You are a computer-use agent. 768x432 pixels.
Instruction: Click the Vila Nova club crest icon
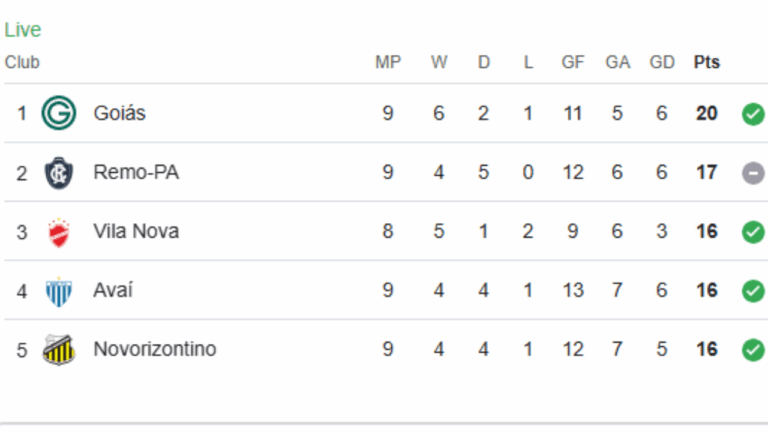pos(58,232)
